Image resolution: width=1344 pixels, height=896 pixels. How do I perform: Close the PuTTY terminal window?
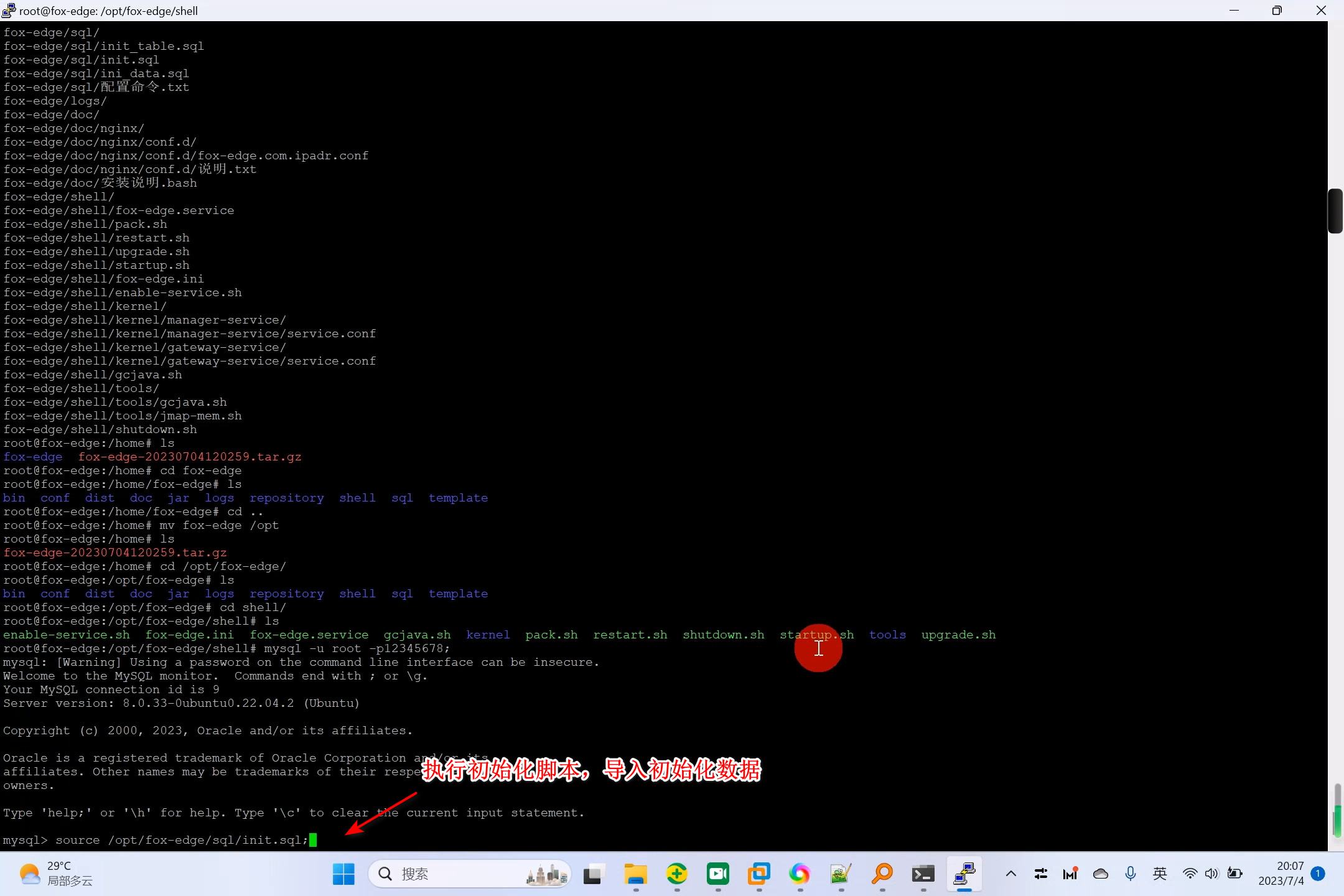[x=1321, y=11]
